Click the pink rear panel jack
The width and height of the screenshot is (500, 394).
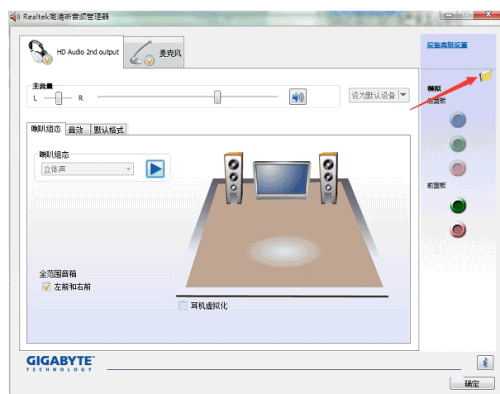[458, 168]
